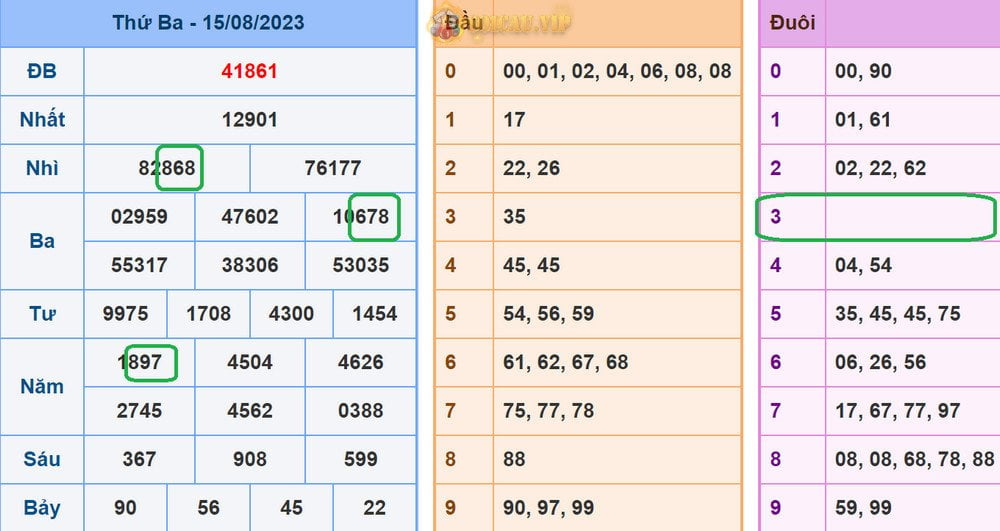
Task: Click the circled number 82868 in Nhì row
Action: click(x=167, y=168)
